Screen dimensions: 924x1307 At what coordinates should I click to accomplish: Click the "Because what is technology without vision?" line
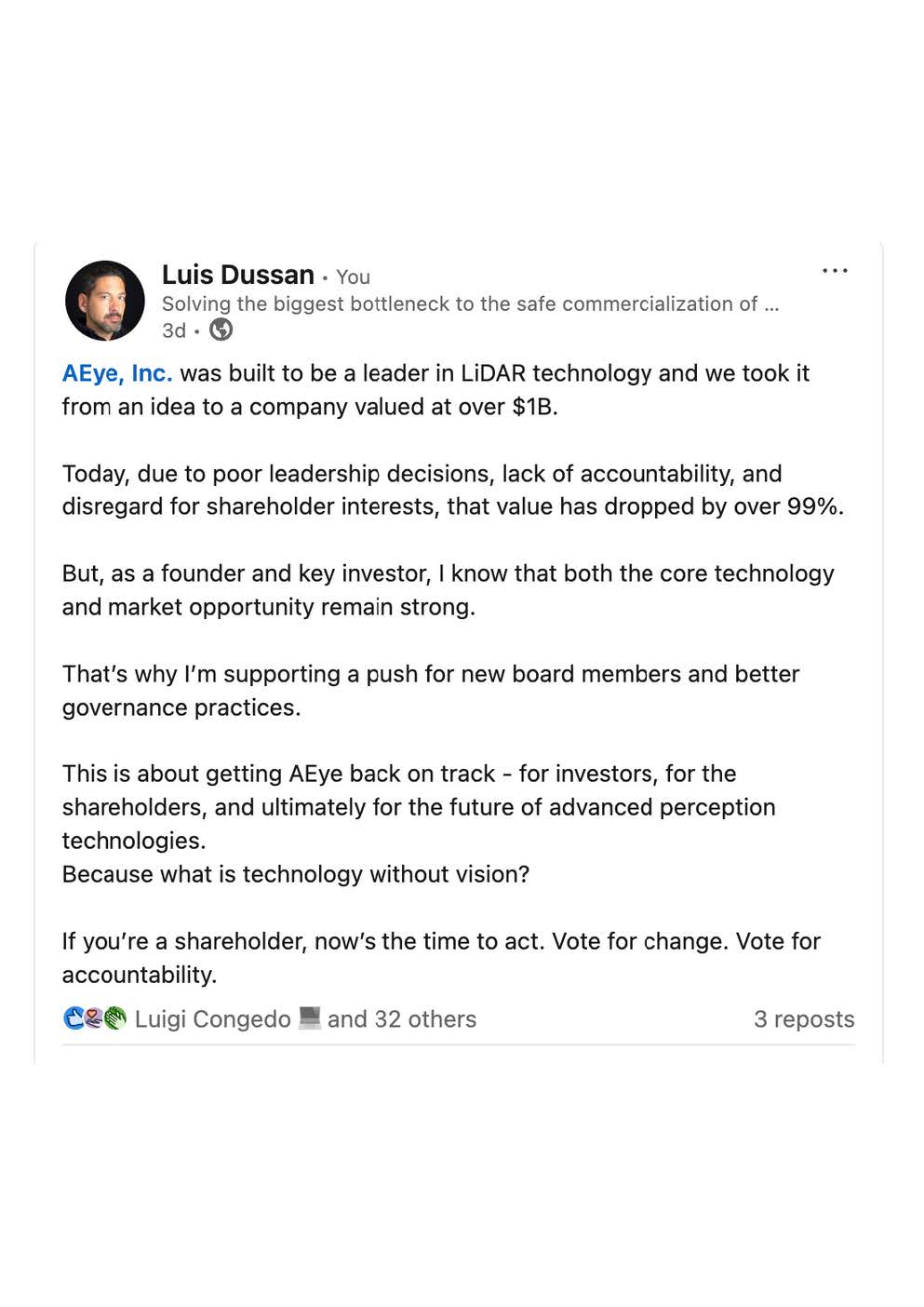click(x=296, y=874)
